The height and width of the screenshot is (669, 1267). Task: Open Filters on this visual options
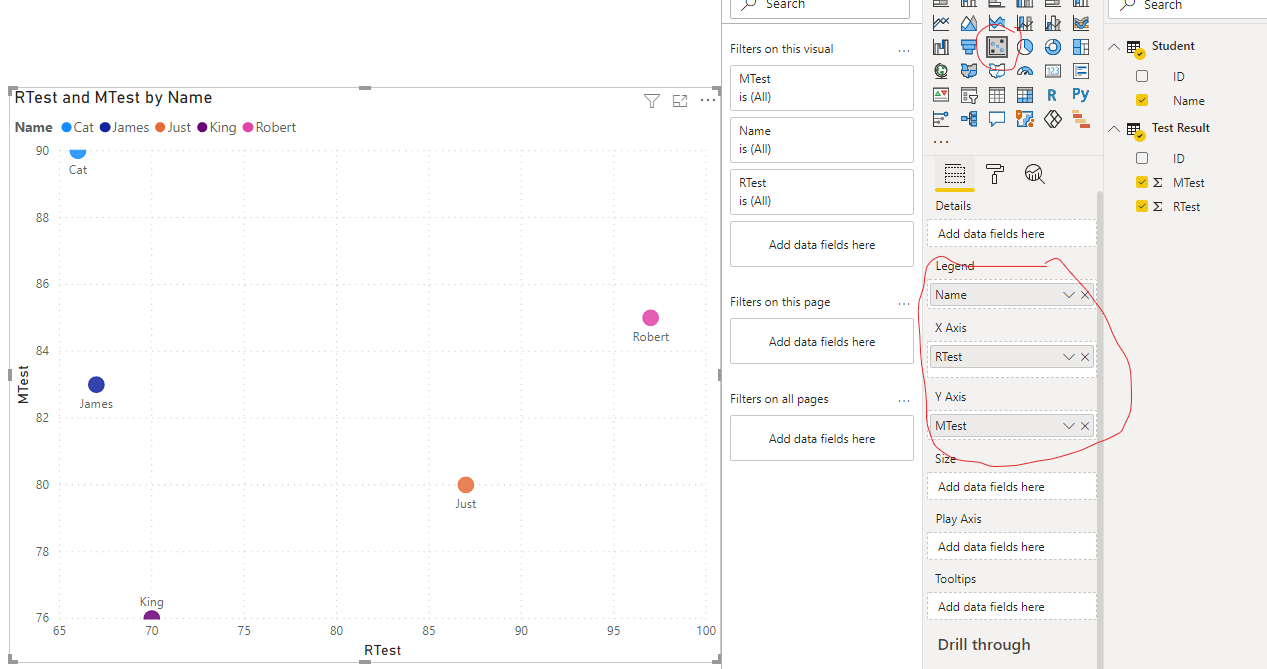[x=904, y=49]
